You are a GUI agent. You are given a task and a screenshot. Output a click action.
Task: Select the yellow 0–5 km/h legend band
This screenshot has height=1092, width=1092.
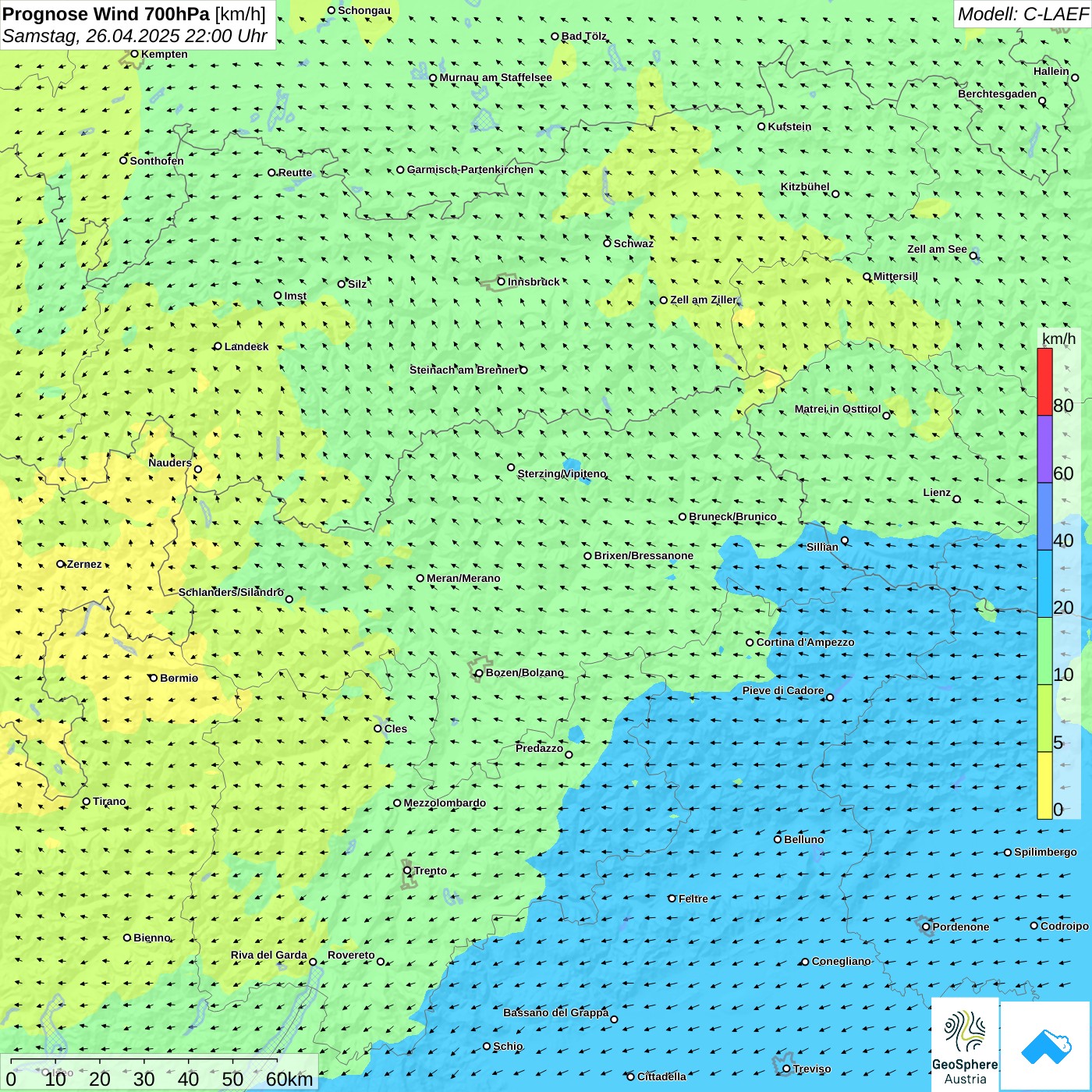coord(1044,785)
